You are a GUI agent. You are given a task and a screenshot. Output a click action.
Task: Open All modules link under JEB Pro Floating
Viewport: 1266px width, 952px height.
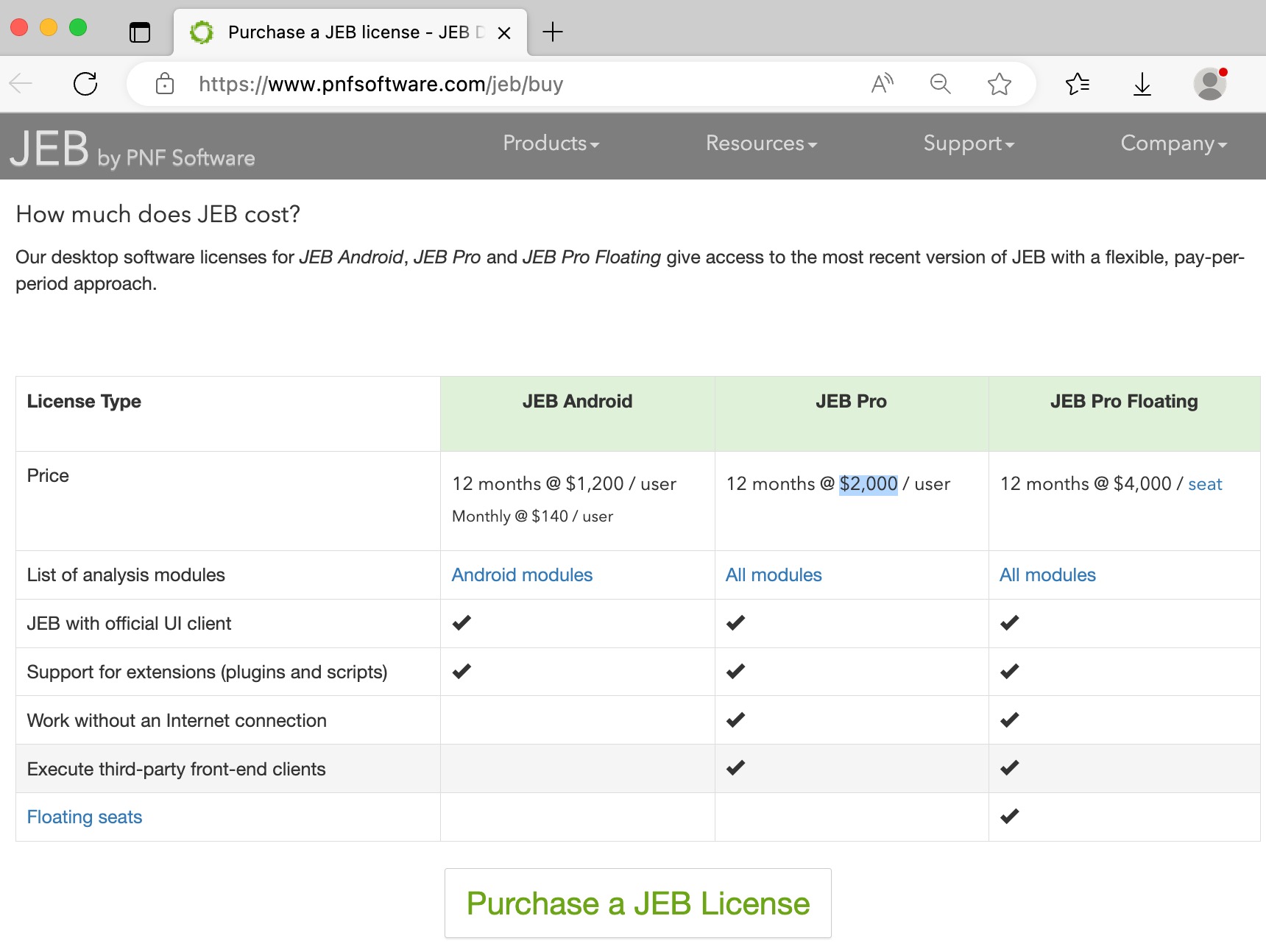[1047, 575]
